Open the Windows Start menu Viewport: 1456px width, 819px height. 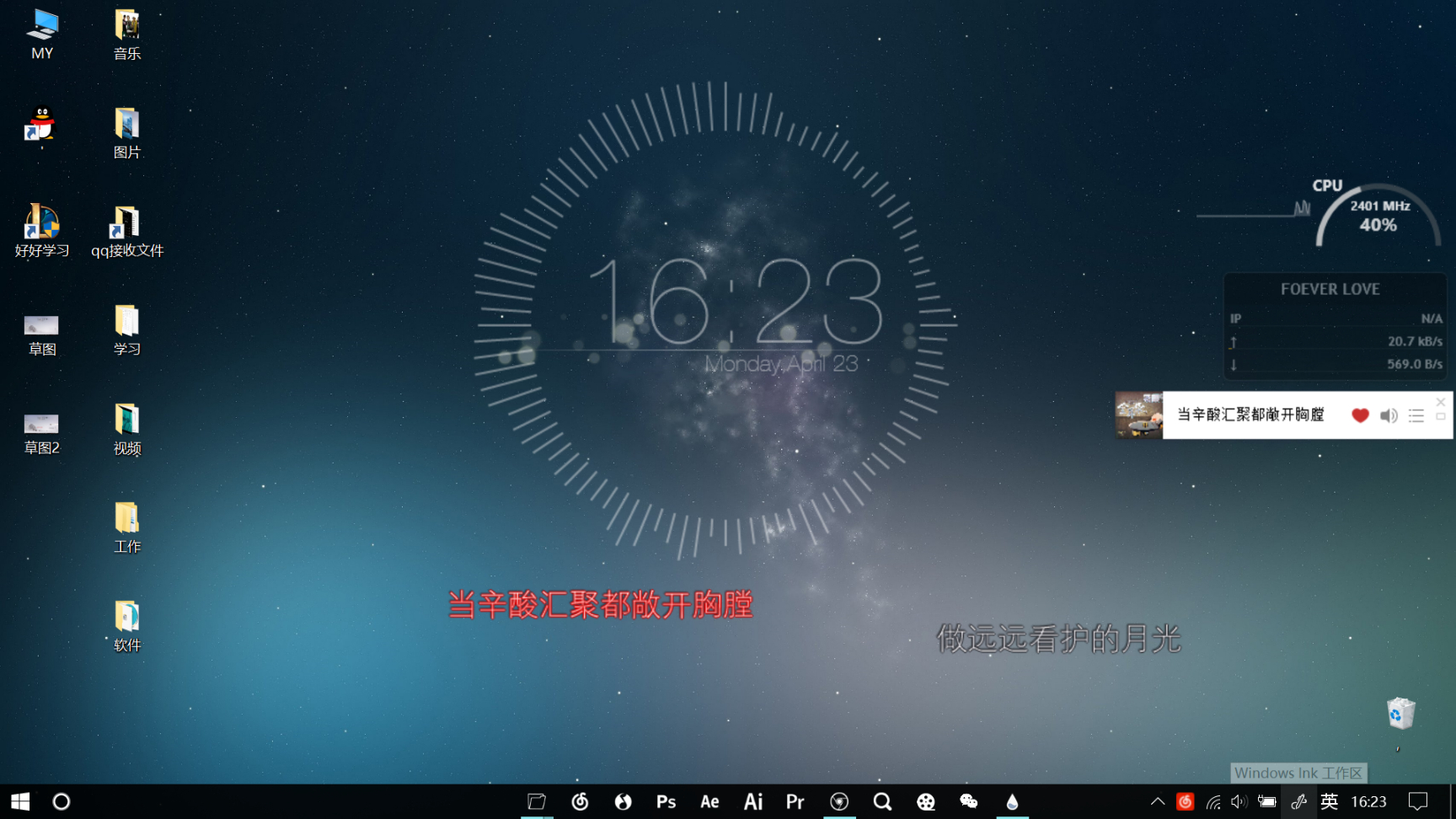[20, 801]
